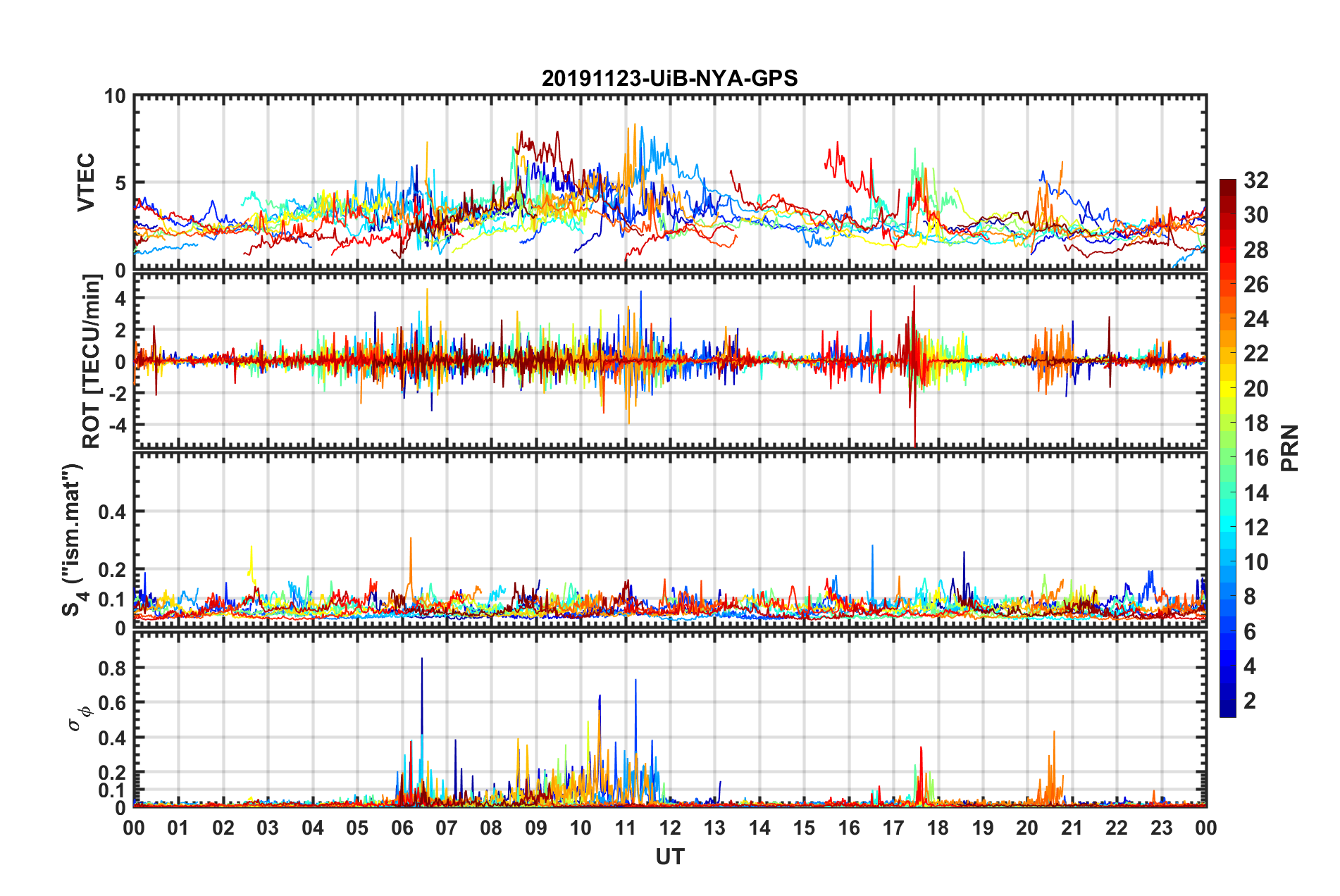This screenshot has width=1340, height=896.
Task: Click VTEC y-axis tick 10
Action: 116,96
